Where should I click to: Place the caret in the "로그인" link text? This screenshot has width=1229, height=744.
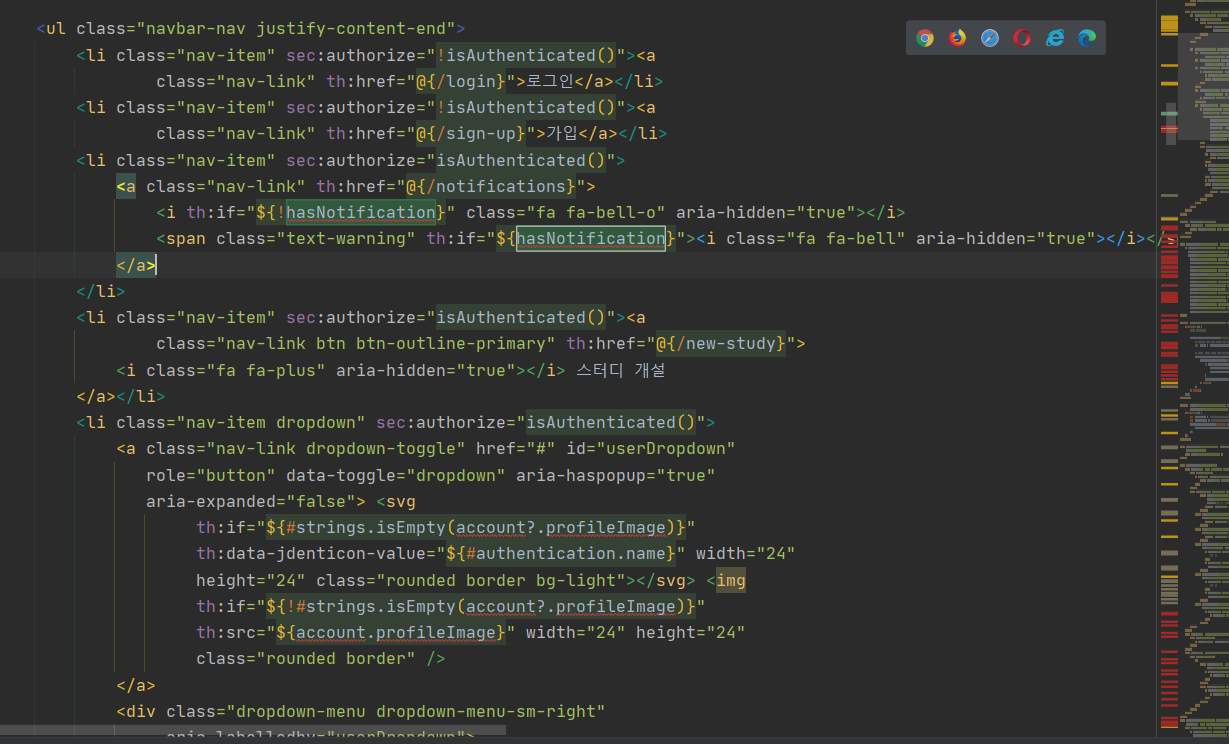click(x=550, y=81)
